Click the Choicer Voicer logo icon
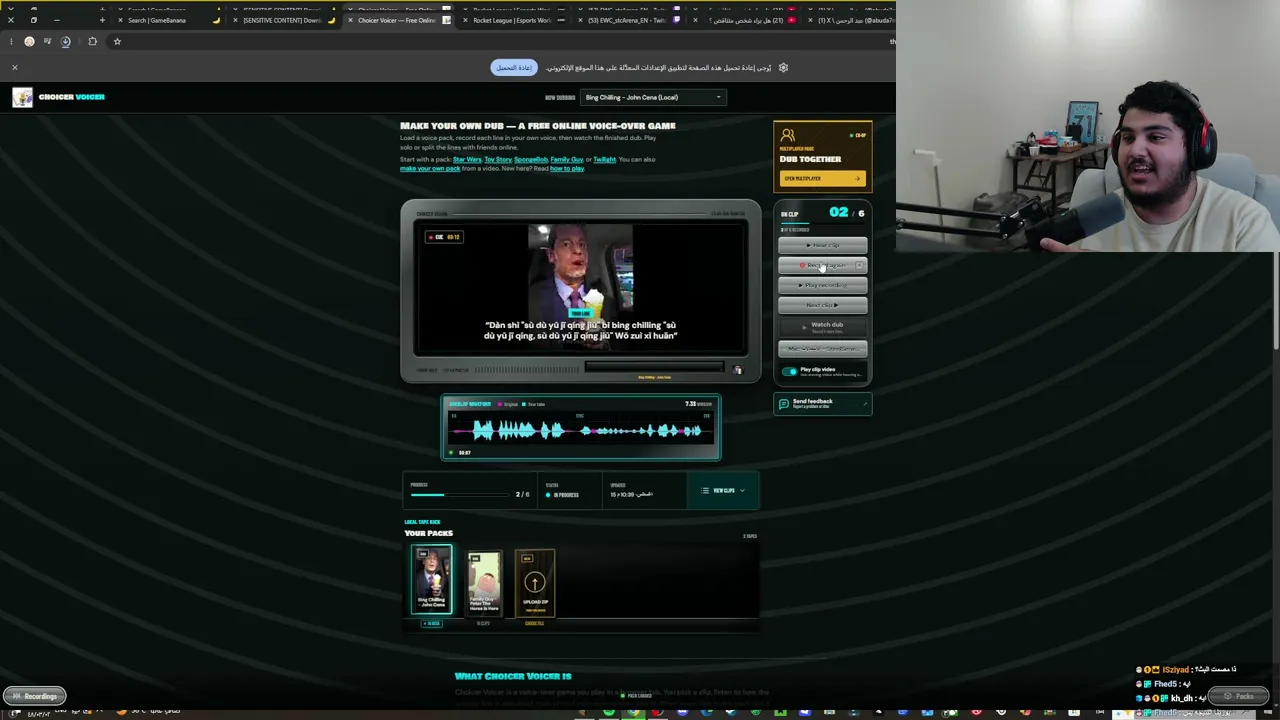 [x=22, y=97]
